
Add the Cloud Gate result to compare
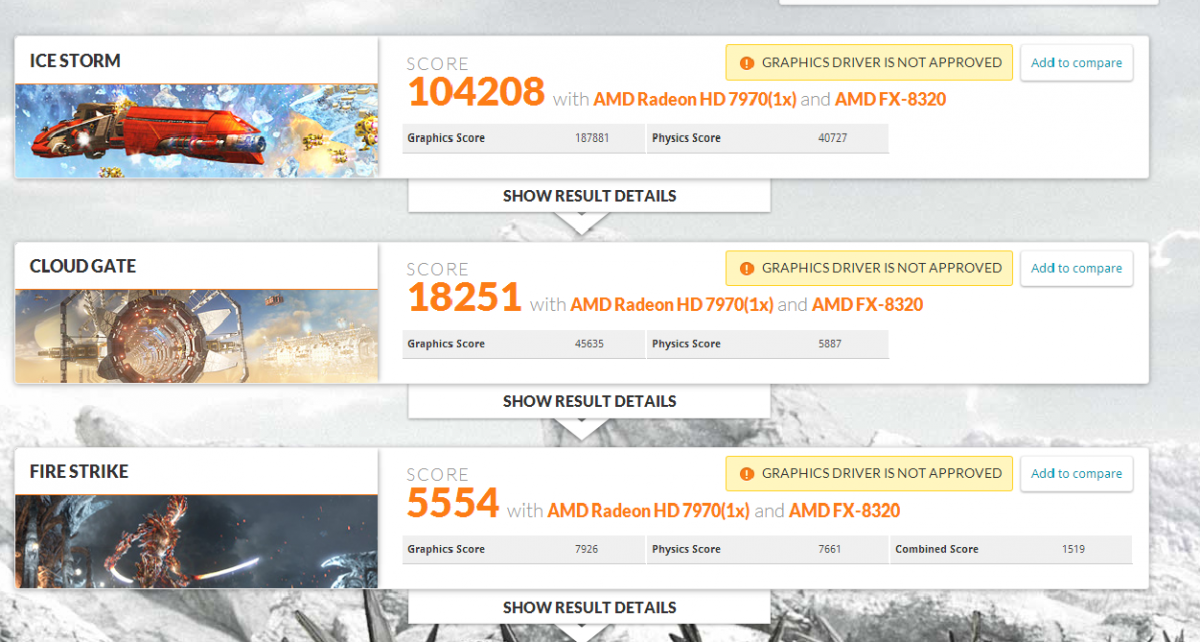[1076, 268]
